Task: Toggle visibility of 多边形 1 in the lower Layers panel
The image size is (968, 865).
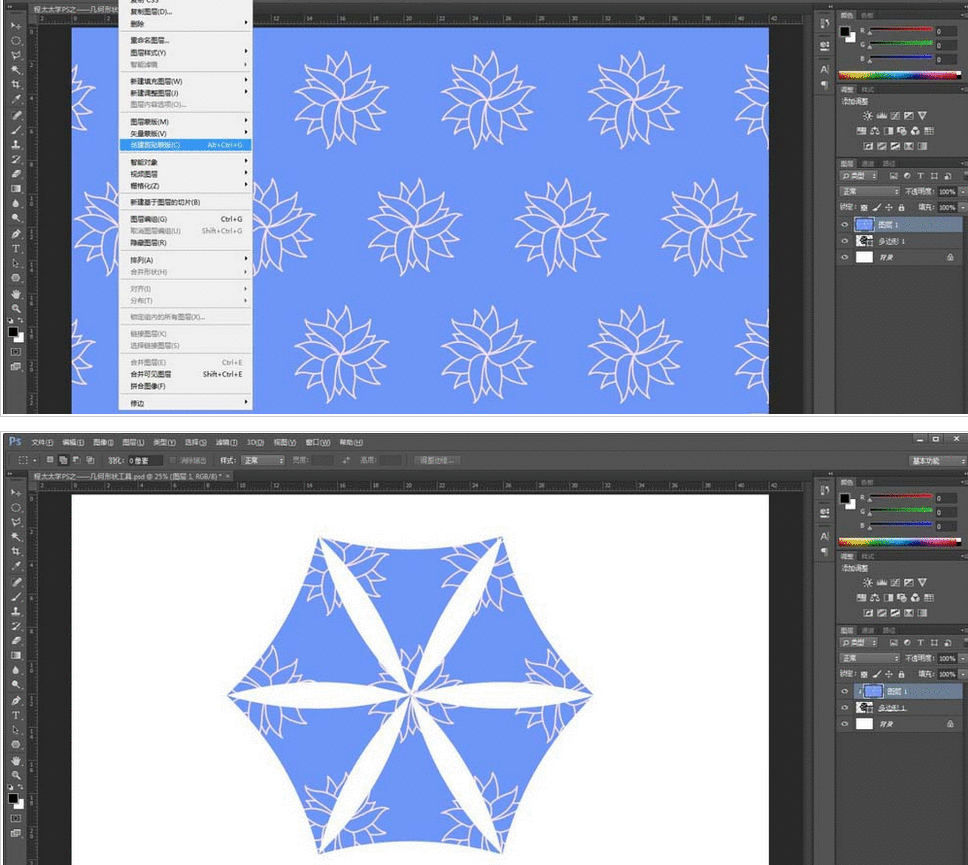Action: tap(845, 707)
